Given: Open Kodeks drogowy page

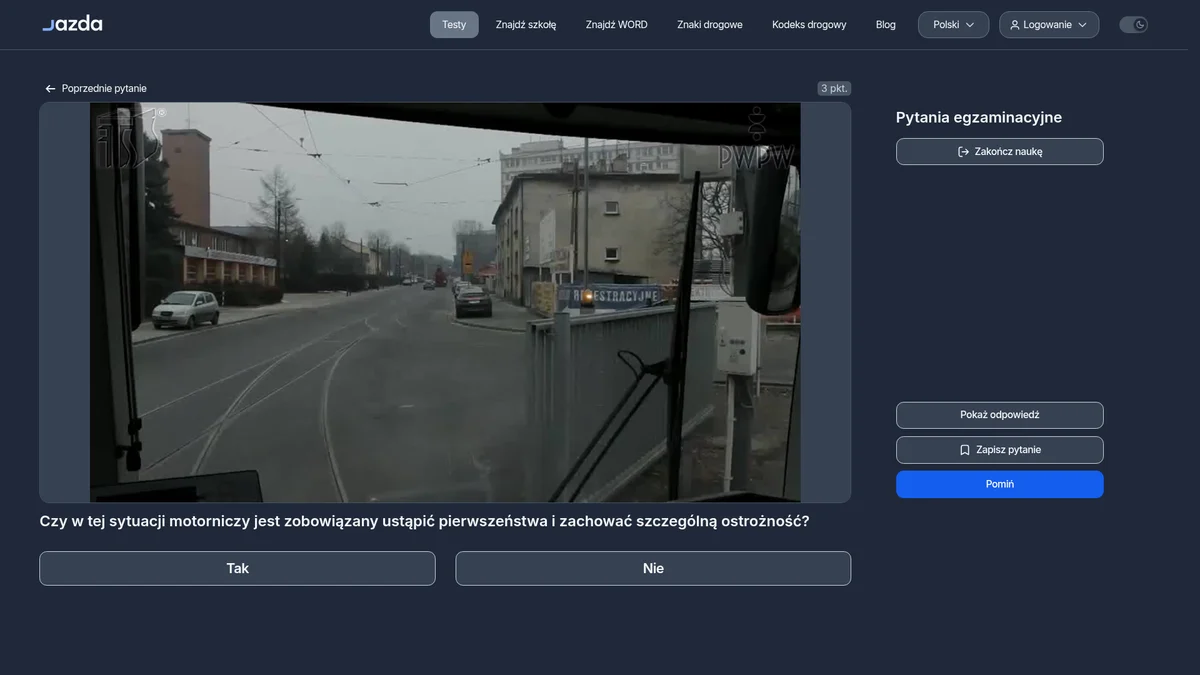Looking at the screenshot, I should (809, 25).
